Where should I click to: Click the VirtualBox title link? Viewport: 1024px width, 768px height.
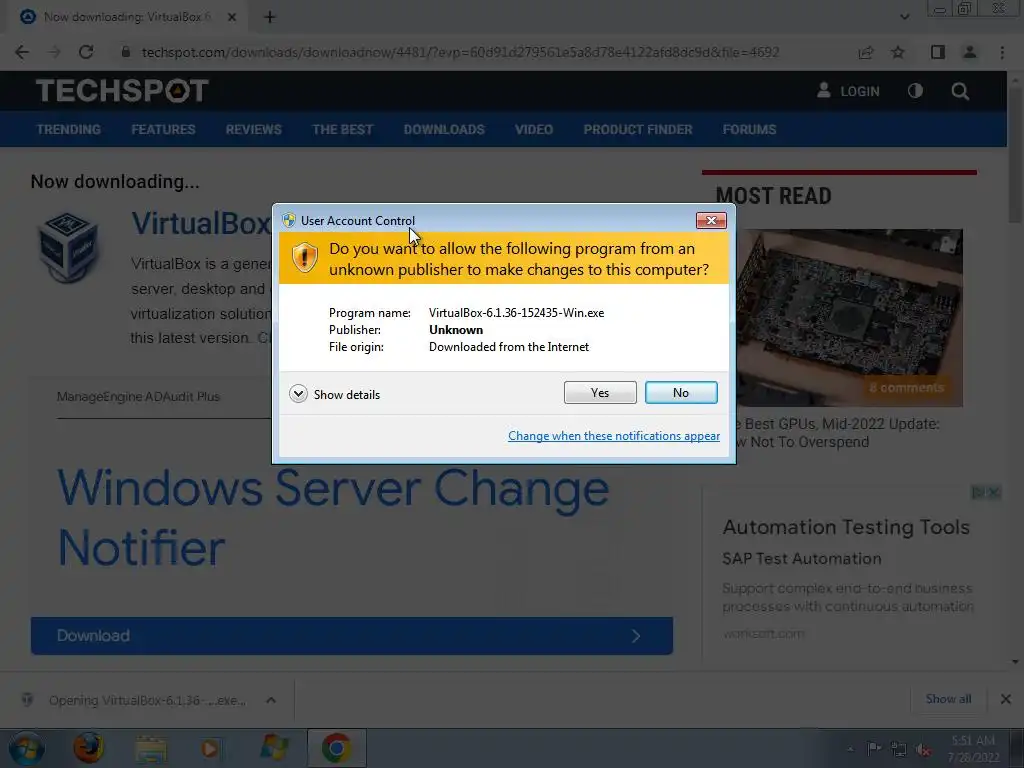(x=200, y=224)
